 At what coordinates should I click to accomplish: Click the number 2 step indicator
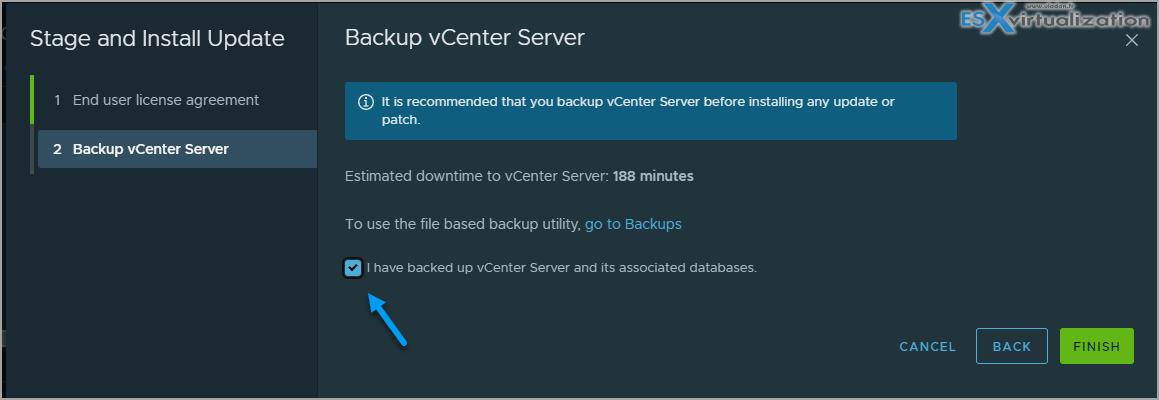(x=57, y=149)
